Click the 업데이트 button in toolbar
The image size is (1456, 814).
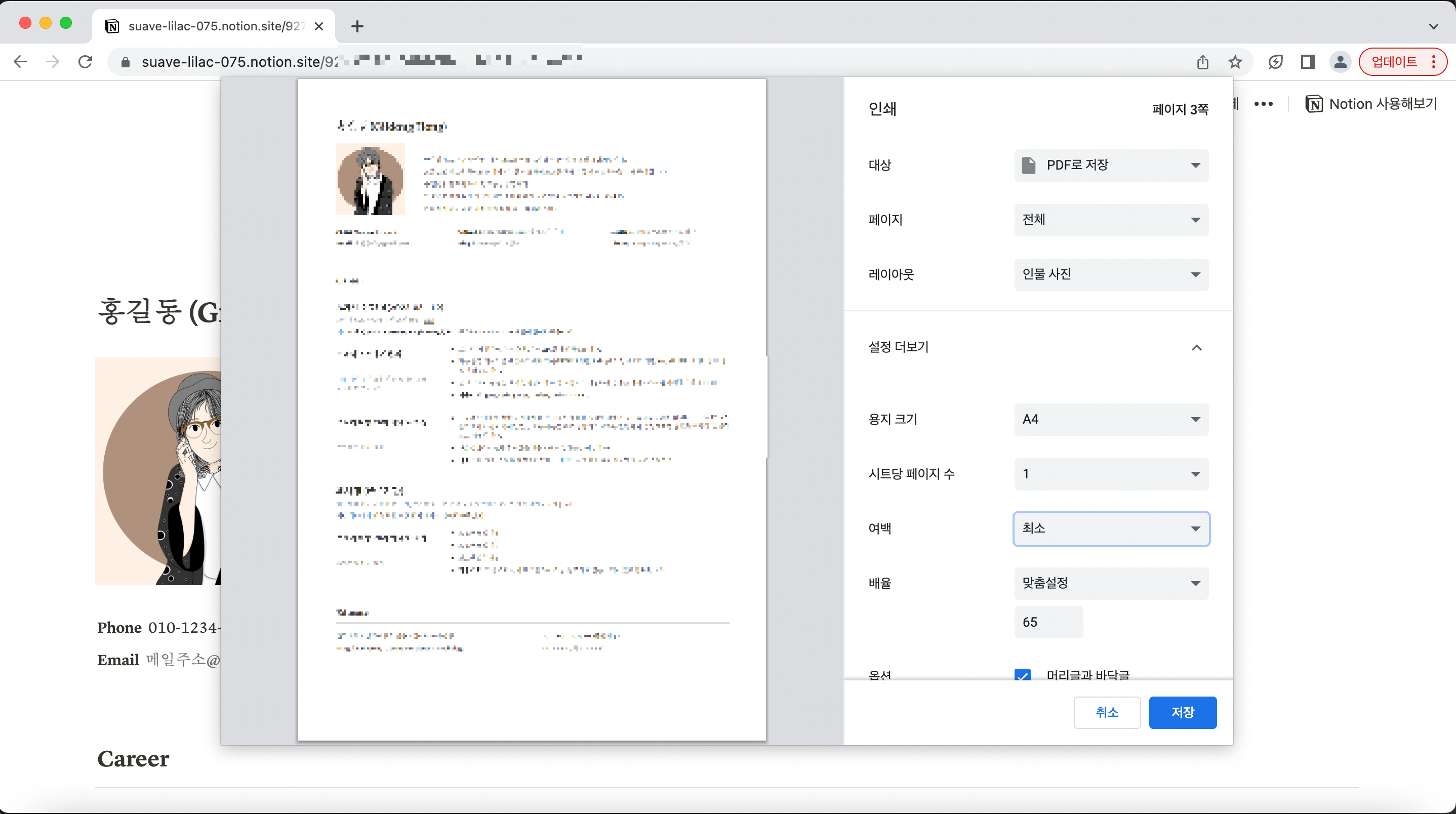click(1394, 62)
